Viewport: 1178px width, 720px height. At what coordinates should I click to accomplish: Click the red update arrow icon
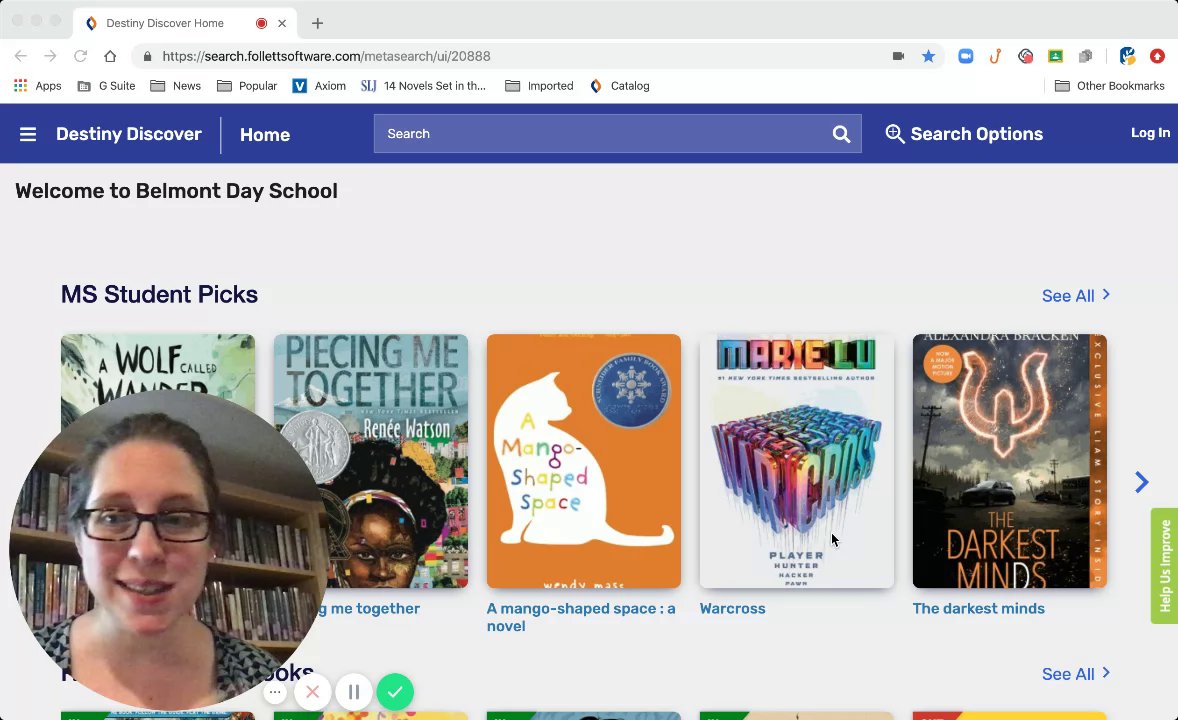(1157, 56)
